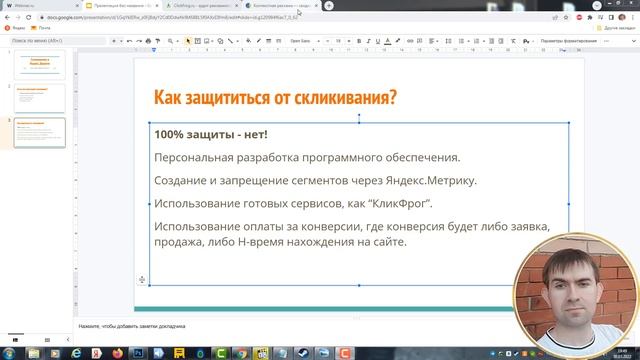This screenshot has height=360, width=640.
Task: Launch Firefox from taskbar
Action: (118, 353)
